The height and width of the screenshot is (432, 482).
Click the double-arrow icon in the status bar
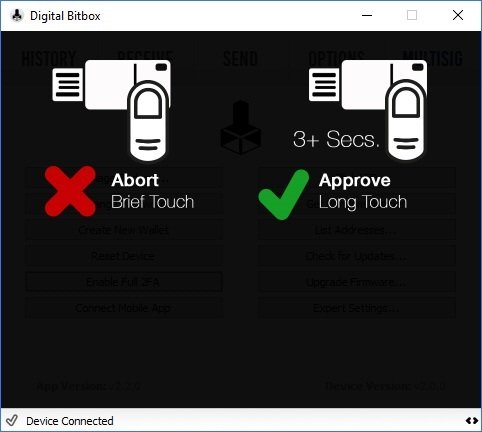click(x=472, y=421)
